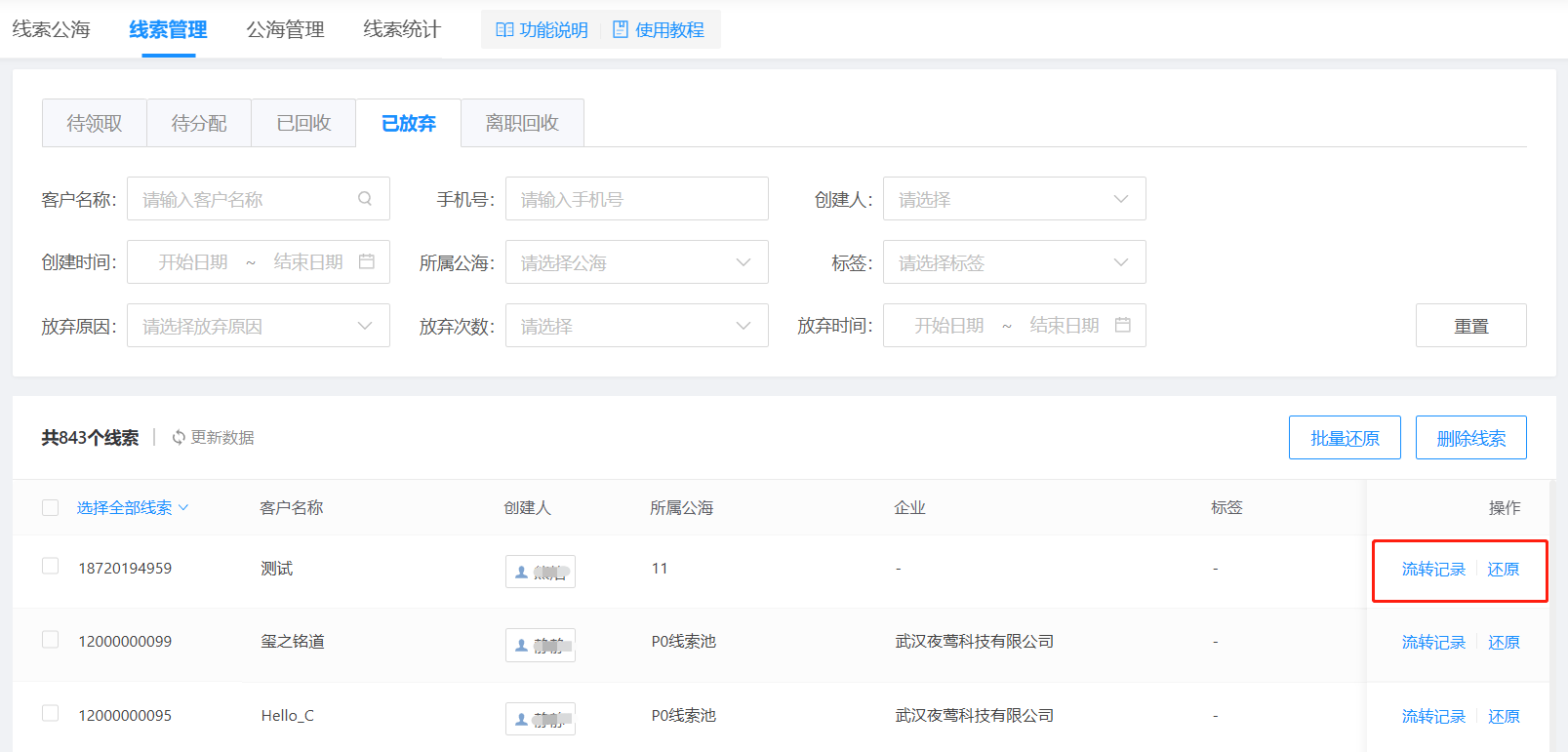Click the 企业 column header

(x=909, y=508)
